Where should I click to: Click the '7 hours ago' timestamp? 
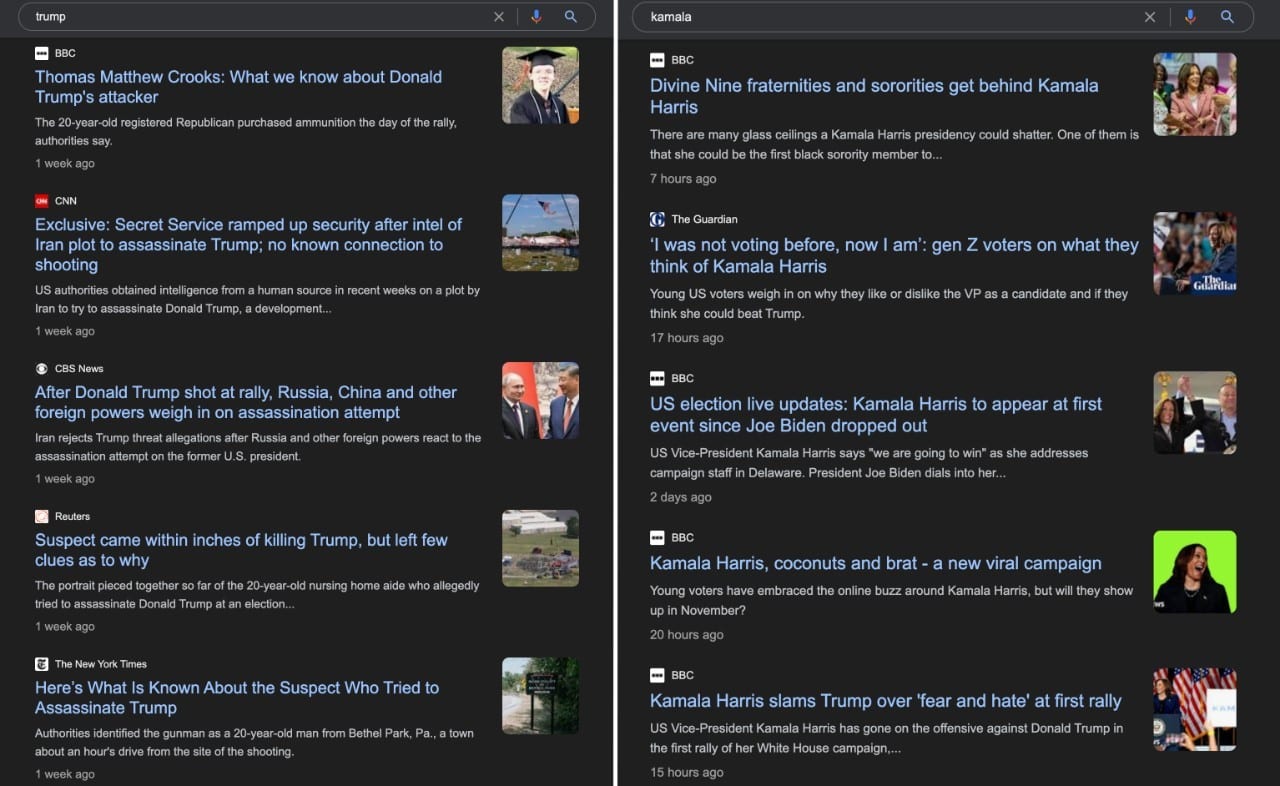coord(683,179)
